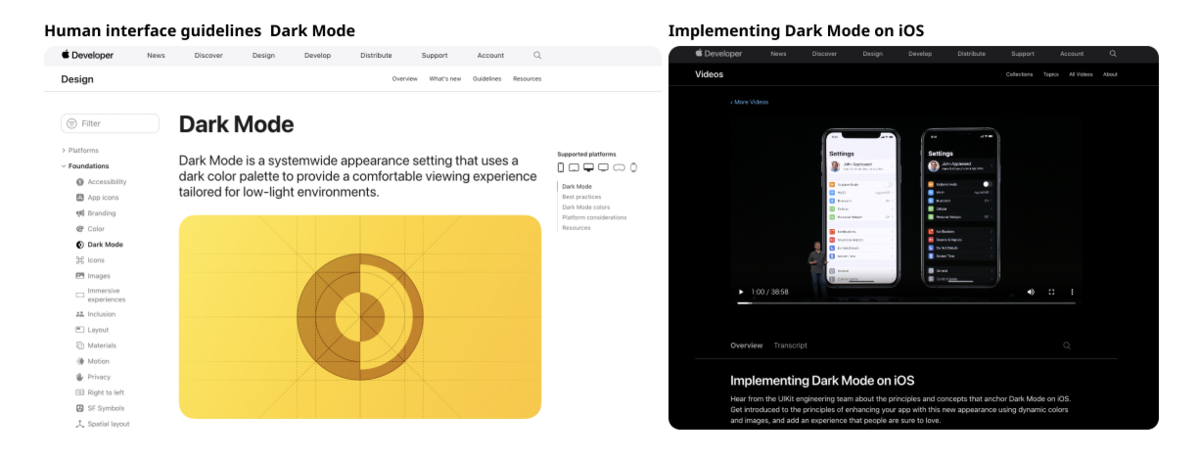Switch to the Overview tab under the video

(x=746, y=345)
